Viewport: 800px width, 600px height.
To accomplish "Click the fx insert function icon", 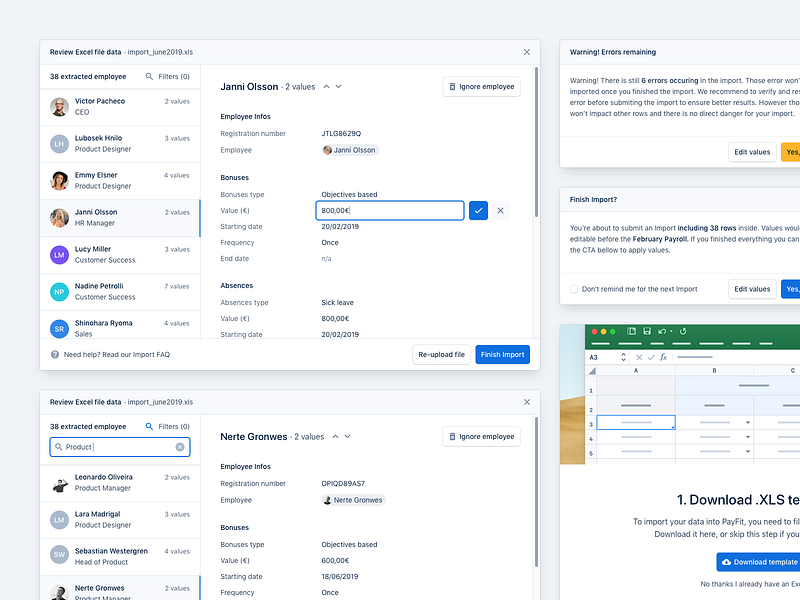I will [x=663, y=357].
